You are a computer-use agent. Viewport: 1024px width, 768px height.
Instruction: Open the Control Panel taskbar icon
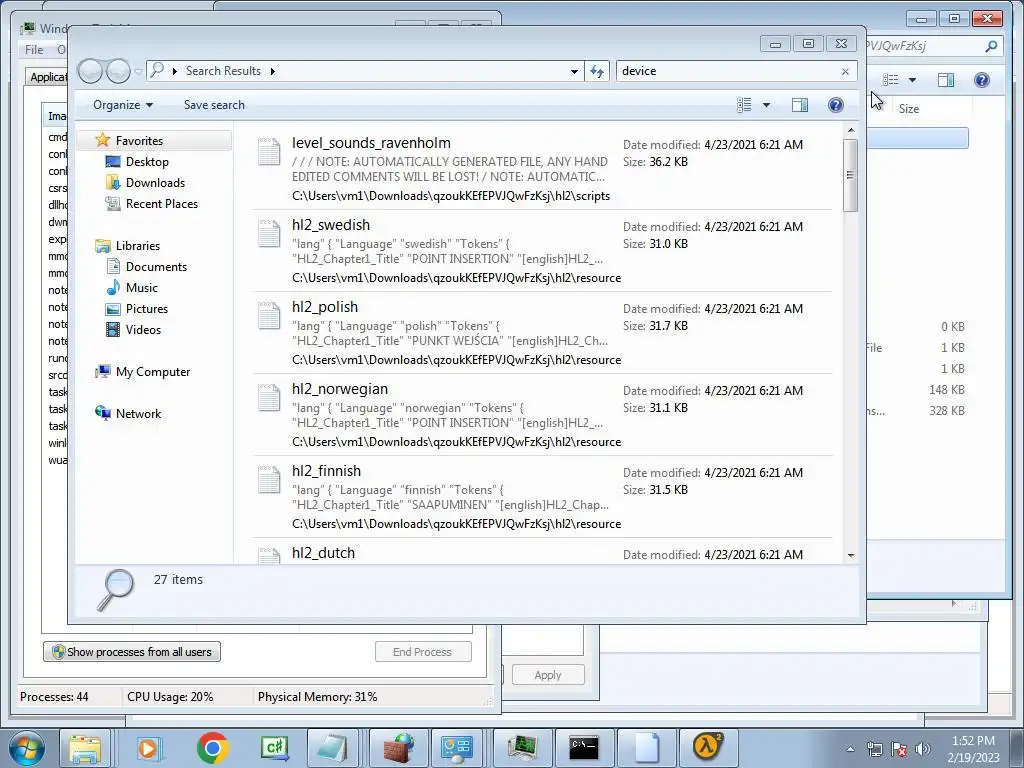(457, 748)
